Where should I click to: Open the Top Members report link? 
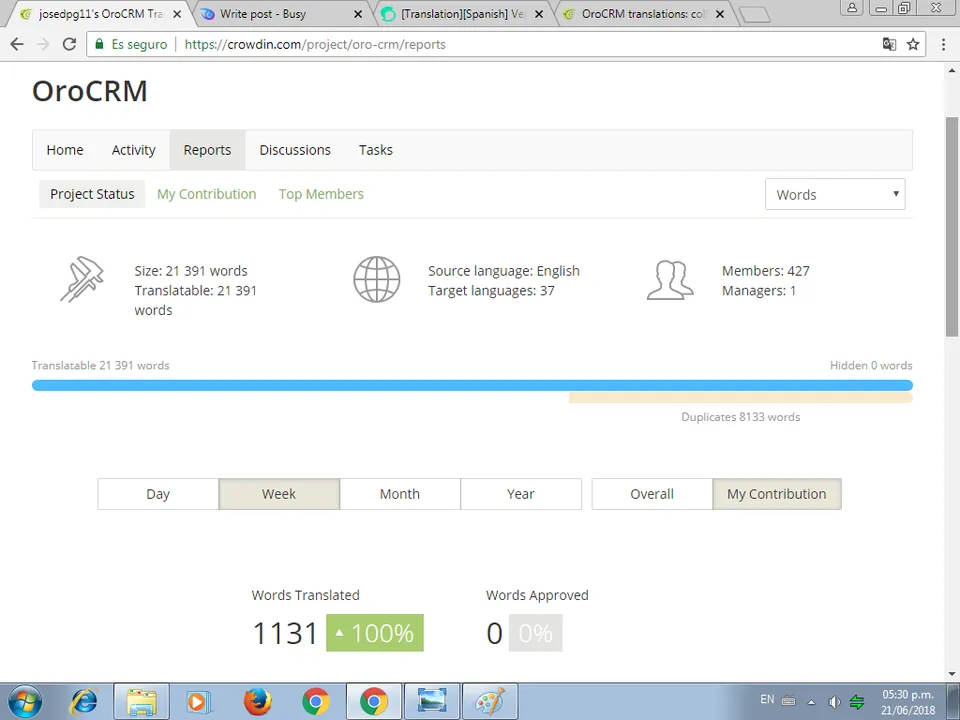321,194
